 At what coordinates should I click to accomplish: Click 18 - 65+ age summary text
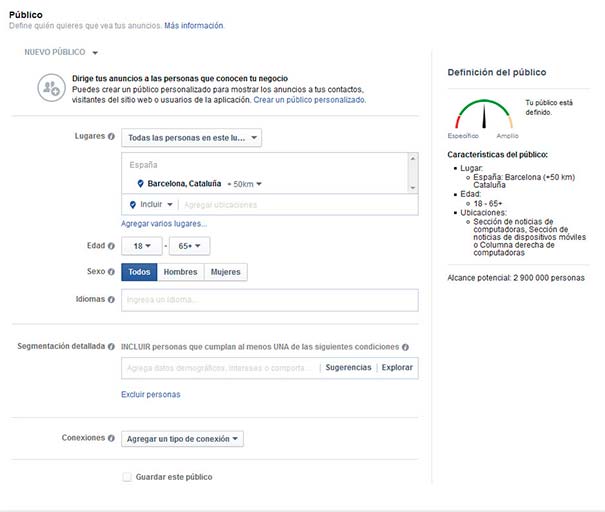[488, 203]
